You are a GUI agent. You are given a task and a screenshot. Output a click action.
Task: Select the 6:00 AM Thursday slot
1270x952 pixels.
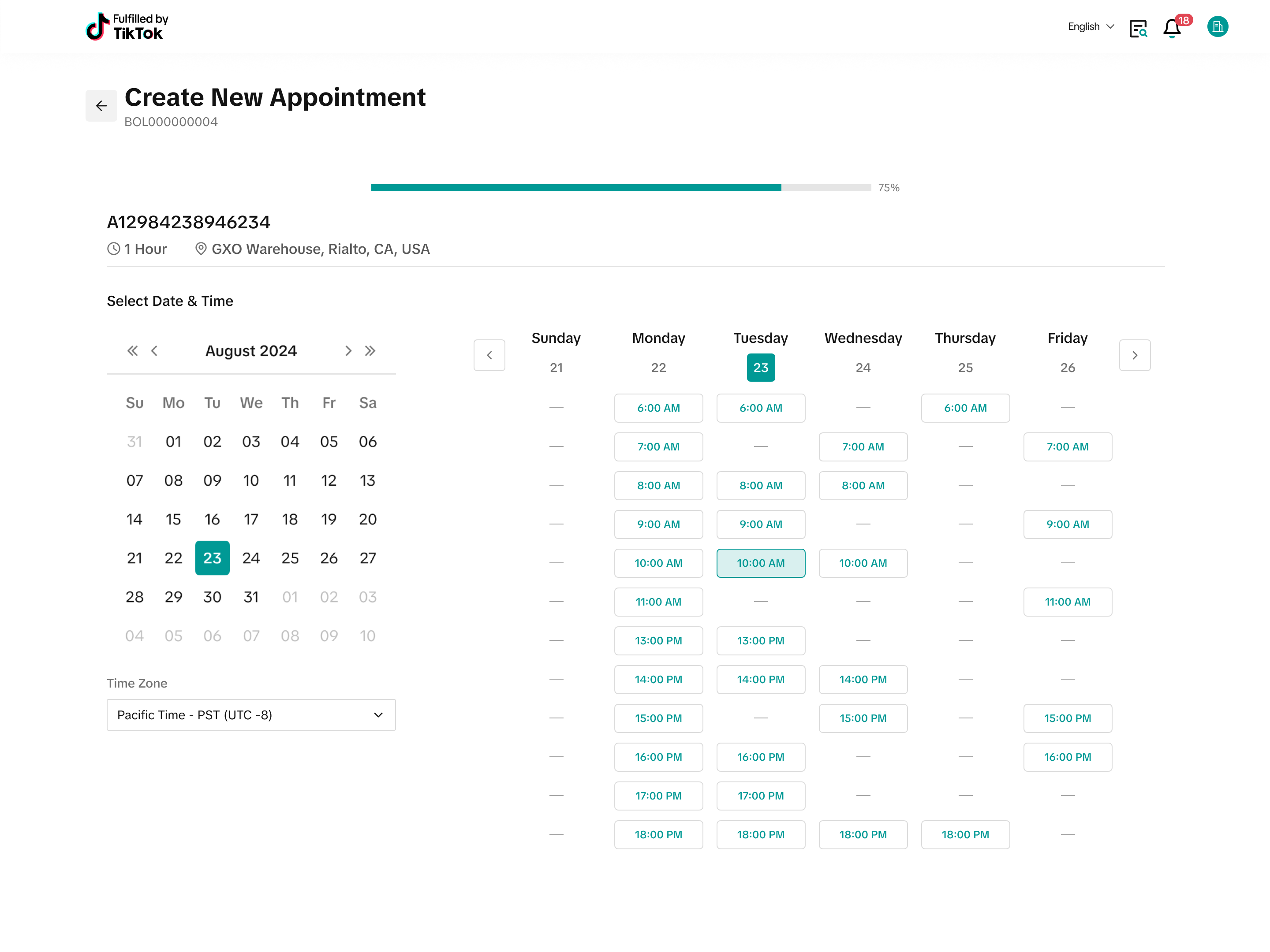(x=965, y=408)
